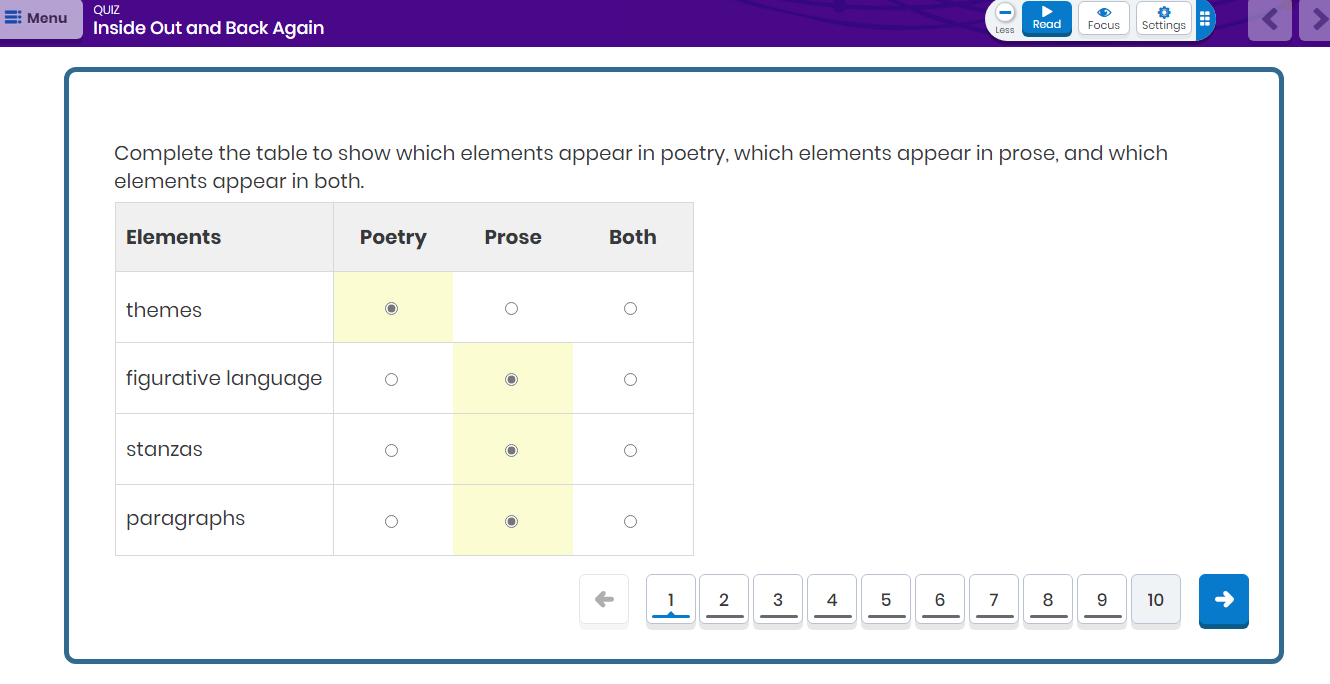Go to question 5

[886, 600]
